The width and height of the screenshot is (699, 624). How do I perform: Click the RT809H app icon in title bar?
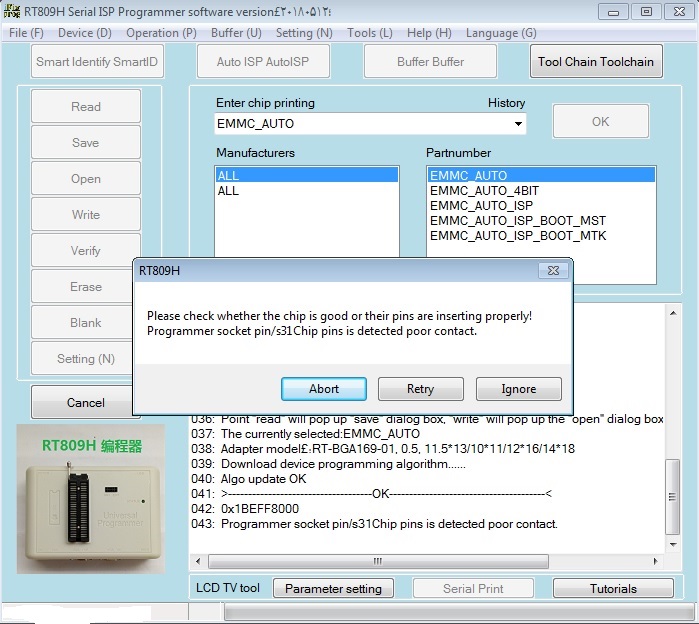(12, 12)
